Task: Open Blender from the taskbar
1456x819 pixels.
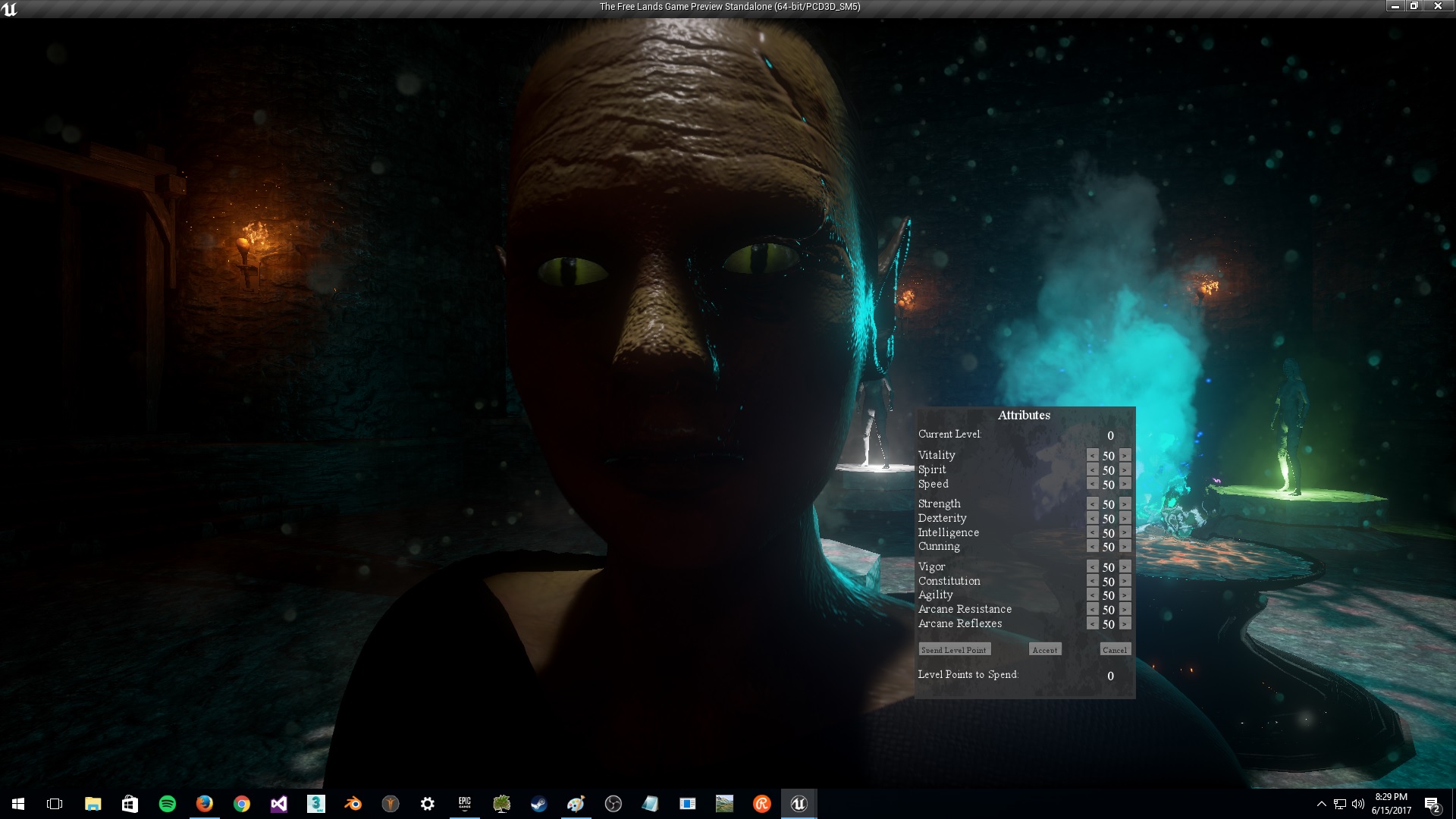Action: coord(353,804)
